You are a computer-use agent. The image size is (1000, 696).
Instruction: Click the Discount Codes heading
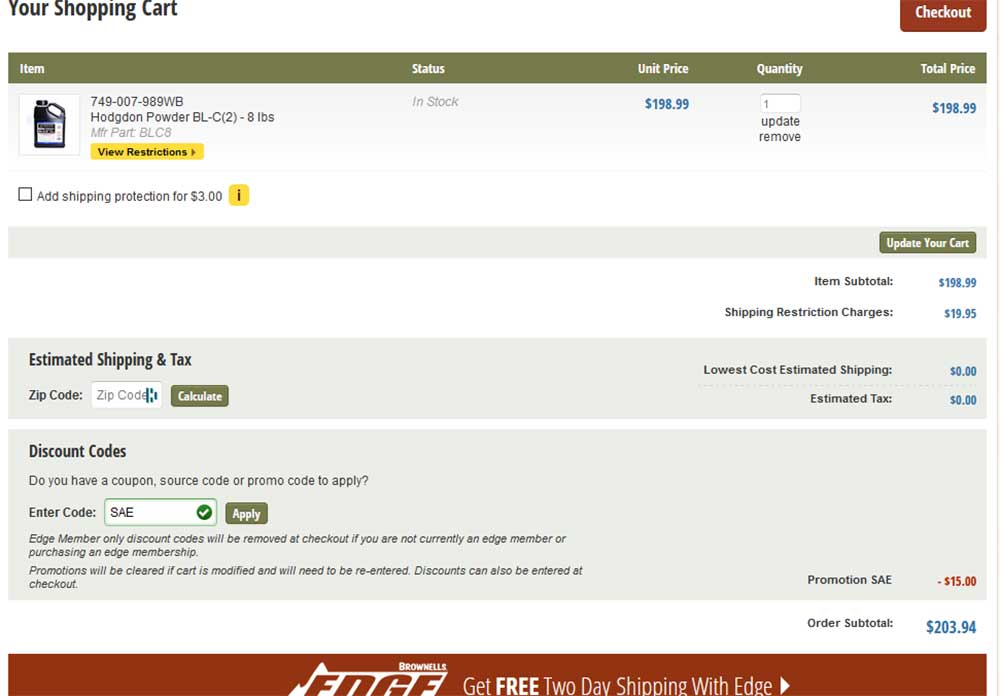(77, 451)
